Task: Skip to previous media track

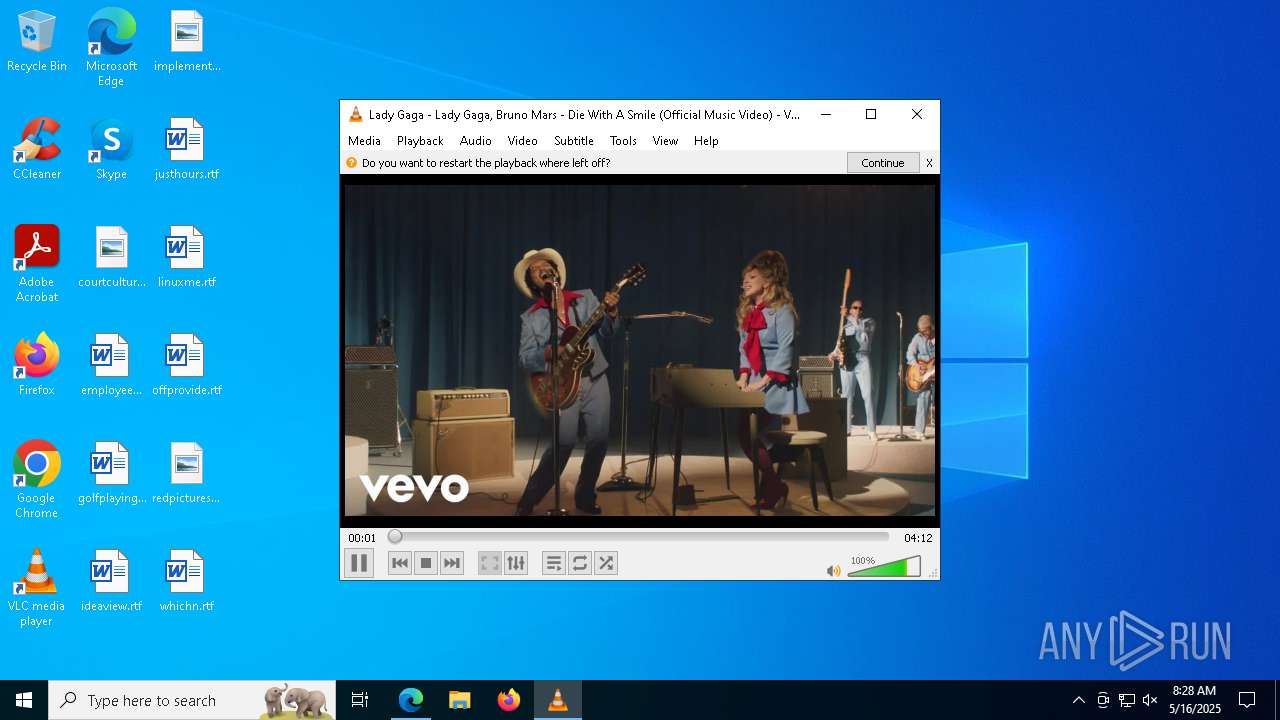Action: click(400, 563)
